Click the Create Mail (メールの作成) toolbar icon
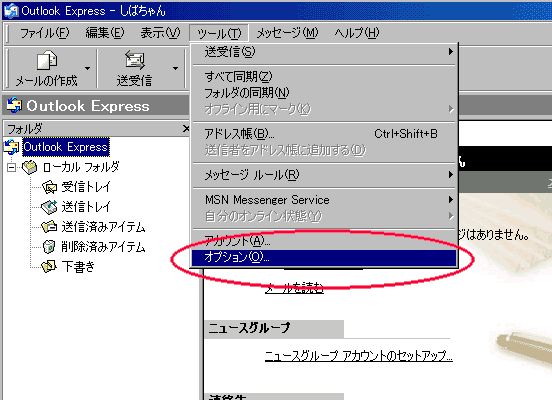 tap(46, 60)
